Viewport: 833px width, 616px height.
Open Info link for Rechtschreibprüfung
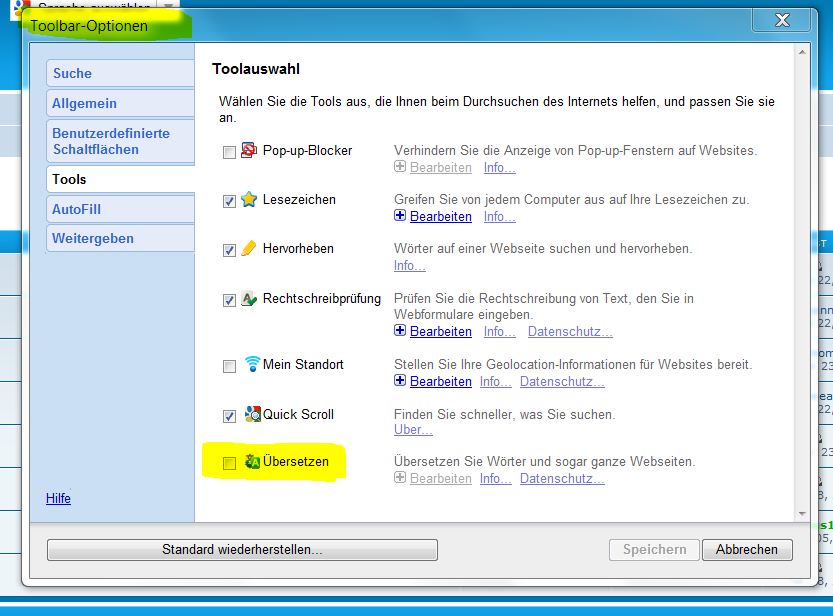pos(499,331)
